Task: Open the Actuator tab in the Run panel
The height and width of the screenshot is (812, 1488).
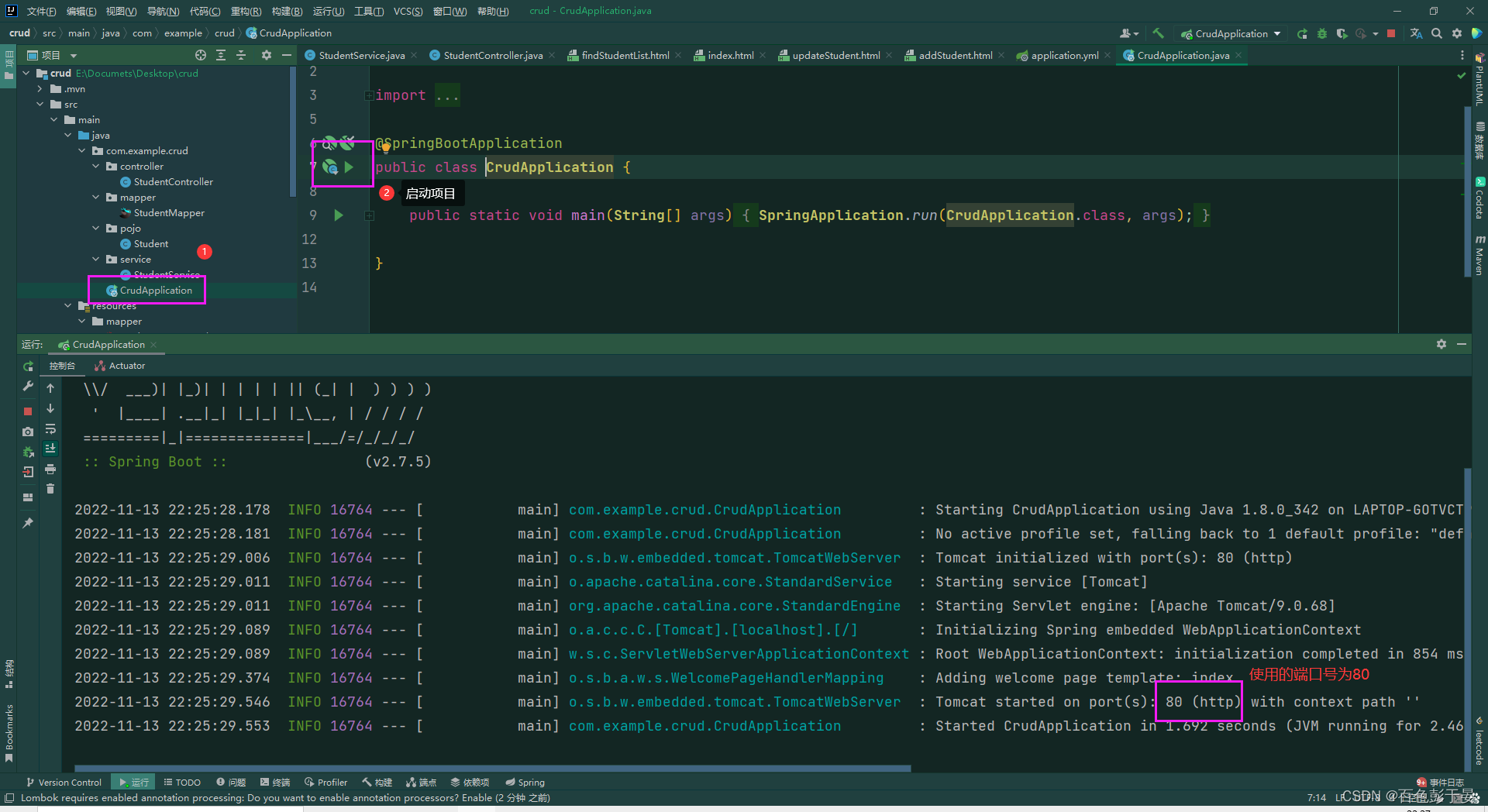Action: coord(120,366)
